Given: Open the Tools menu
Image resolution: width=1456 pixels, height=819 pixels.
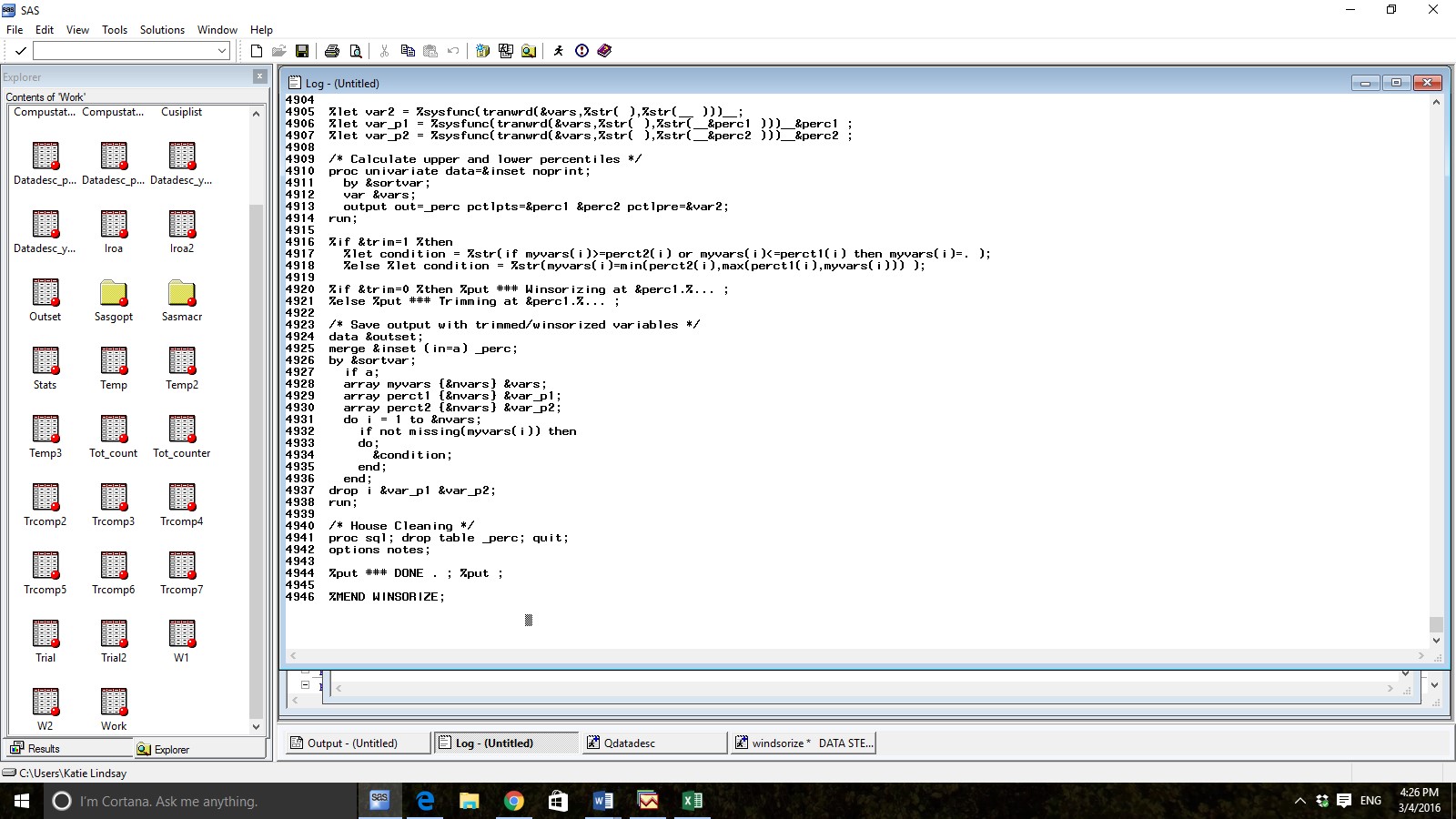Looking at the screenshot, I should coord(114,29).
